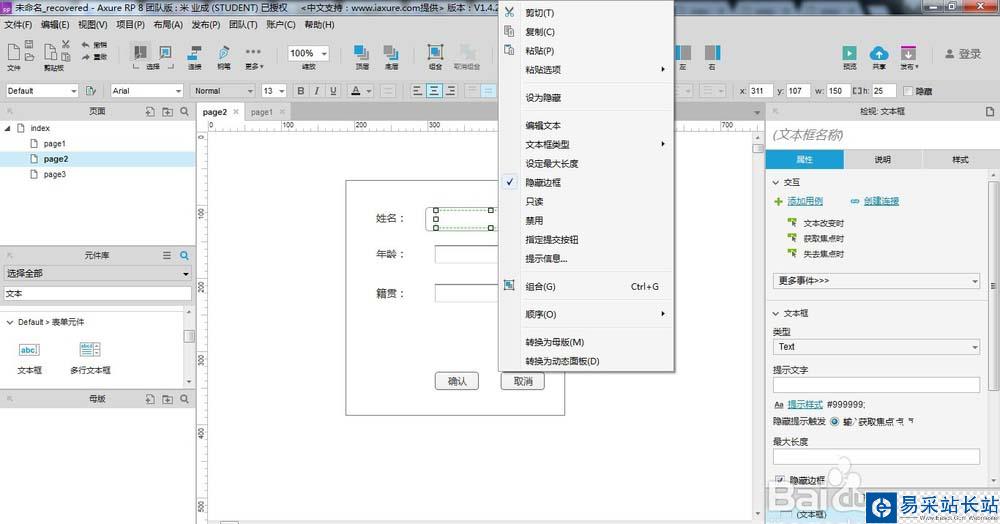Open the zoom 100% dropdown

pos(309,54)
